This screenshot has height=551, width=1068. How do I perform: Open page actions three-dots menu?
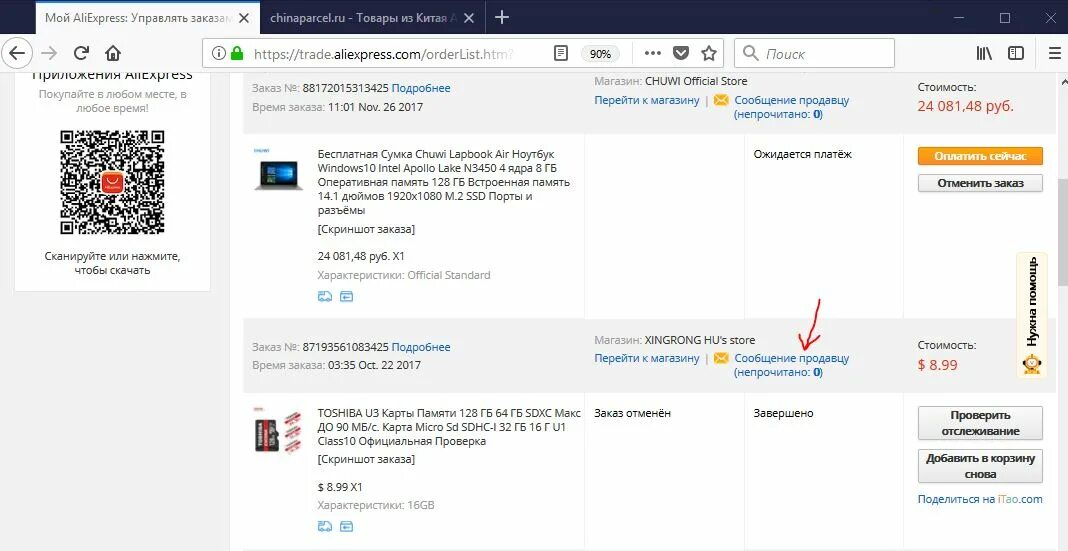[653, 53]
